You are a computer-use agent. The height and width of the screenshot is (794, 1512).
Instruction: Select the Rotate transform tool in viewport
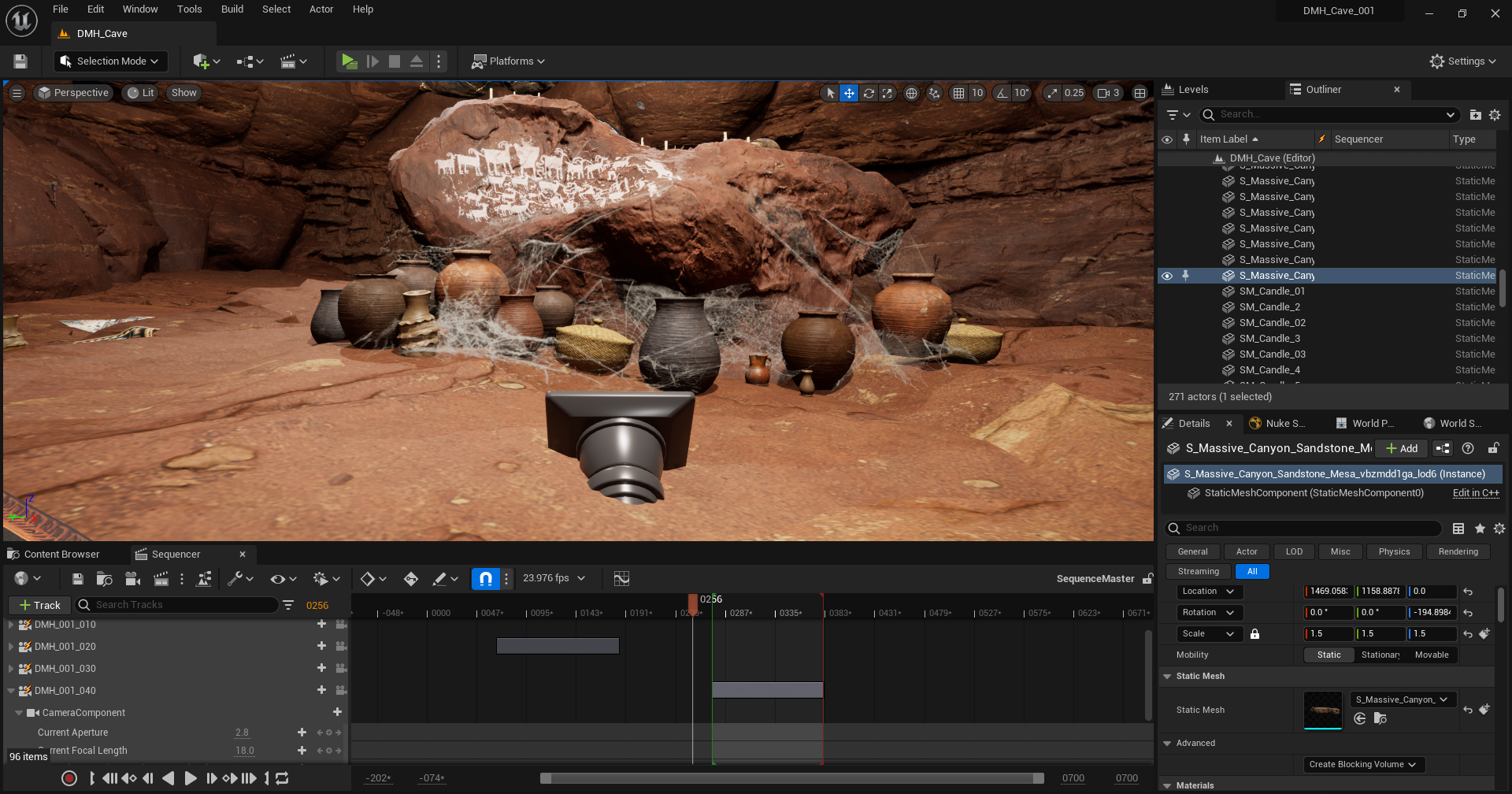pyautogui.click(x=869, y=93)
